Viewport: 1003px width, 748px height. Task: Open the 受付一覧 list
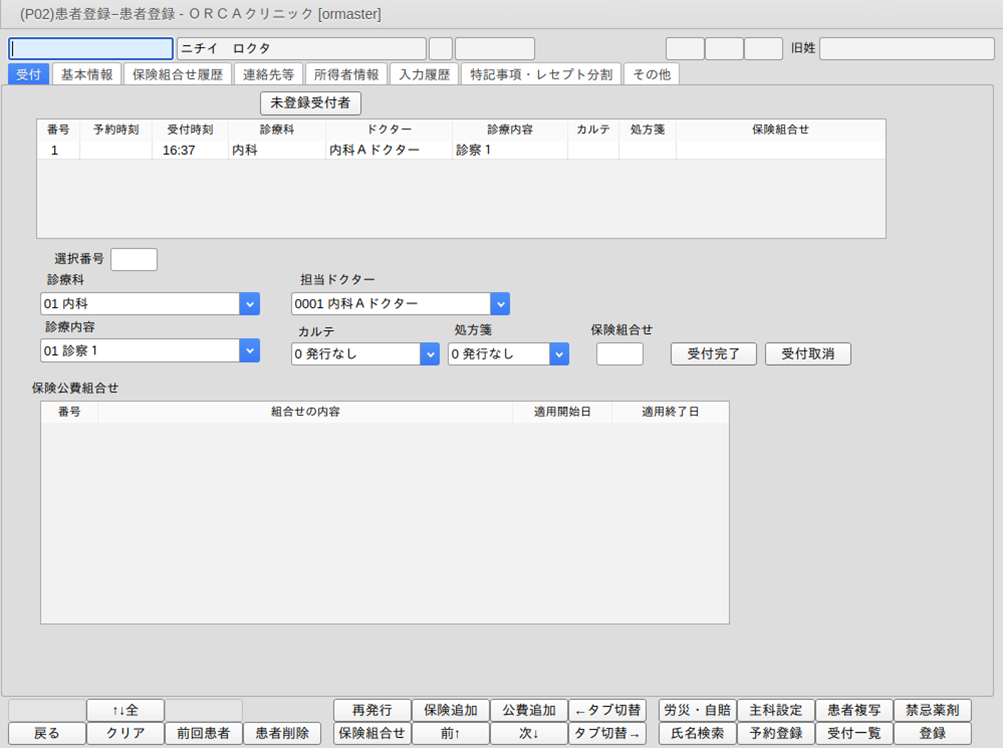[x=854, y=733]
